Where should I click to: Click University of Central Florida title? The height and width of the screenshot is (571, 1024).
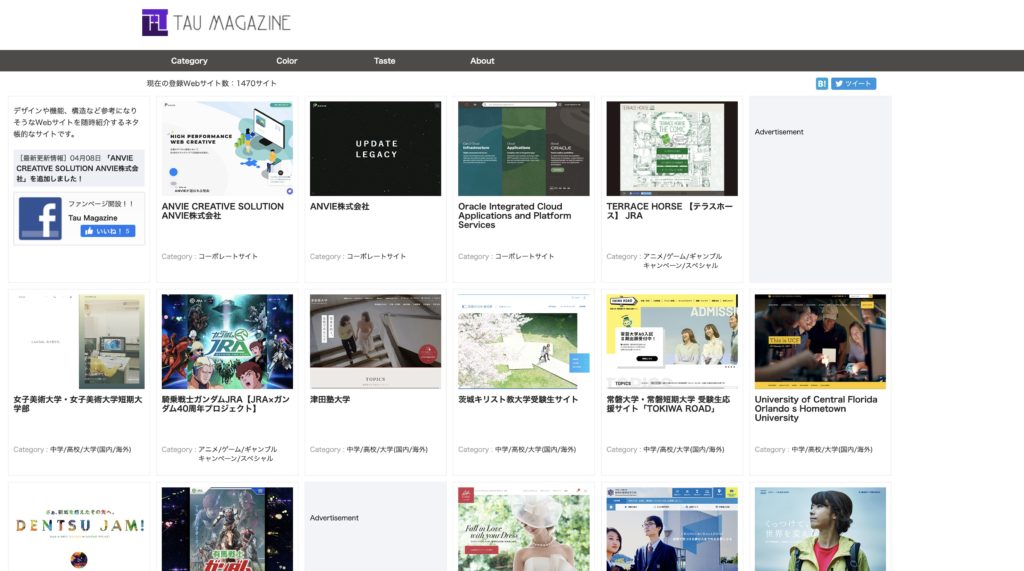tap(816, 408)
